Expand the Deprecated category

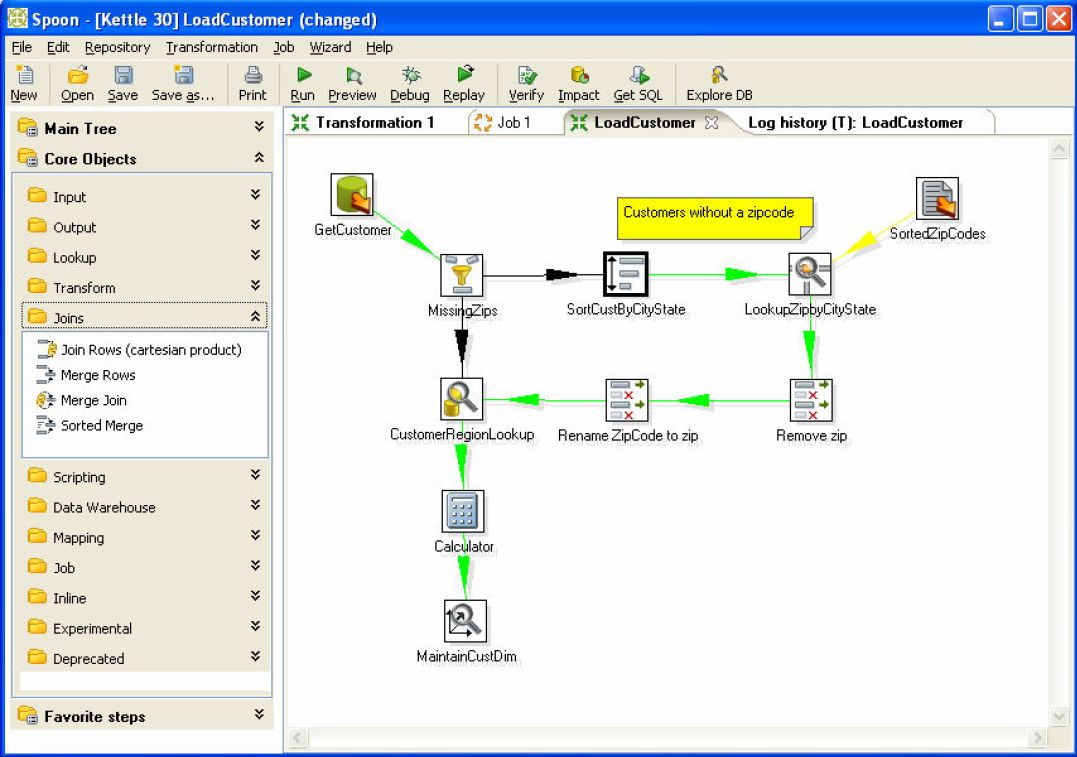256,657
